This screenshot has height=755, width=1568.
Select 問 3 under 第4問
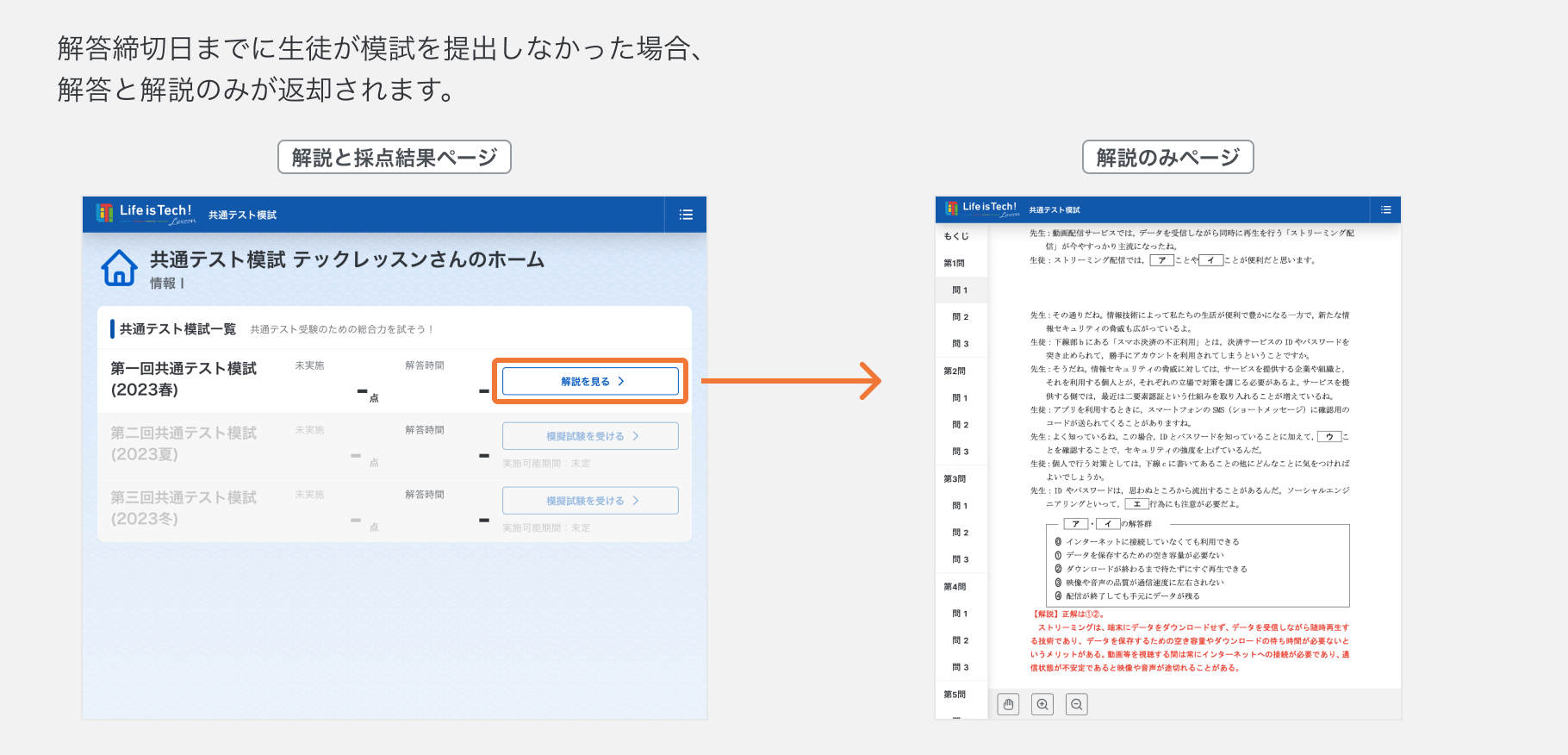(960, 667)
